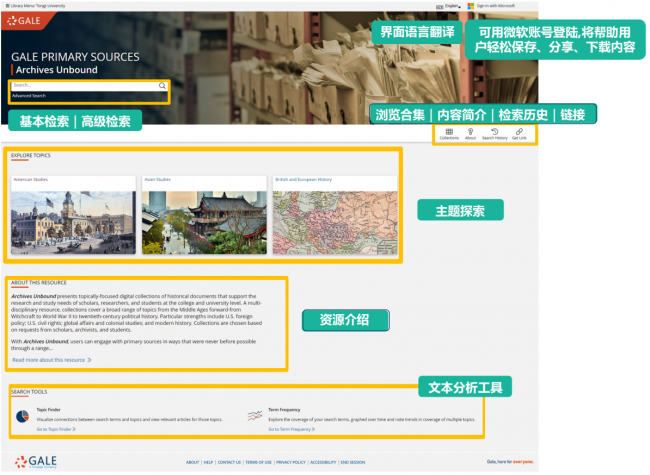Click the Get Link icon
The height and width of the screenshot is (475, 650).
pos(519,131)
